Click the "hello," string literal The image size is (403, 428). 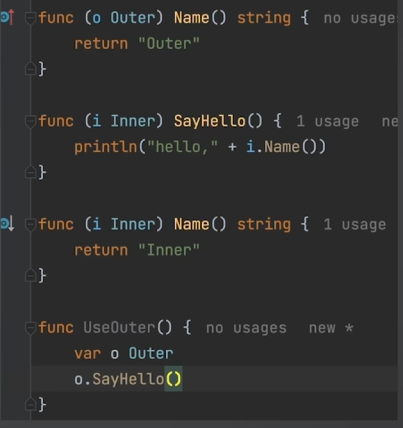182,147
